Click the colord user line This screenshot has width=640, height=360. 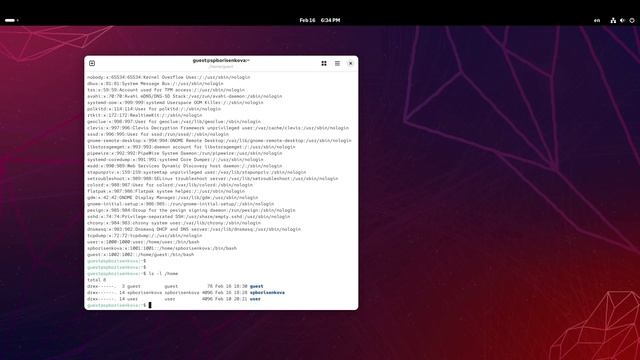click(x=170, y=185)
